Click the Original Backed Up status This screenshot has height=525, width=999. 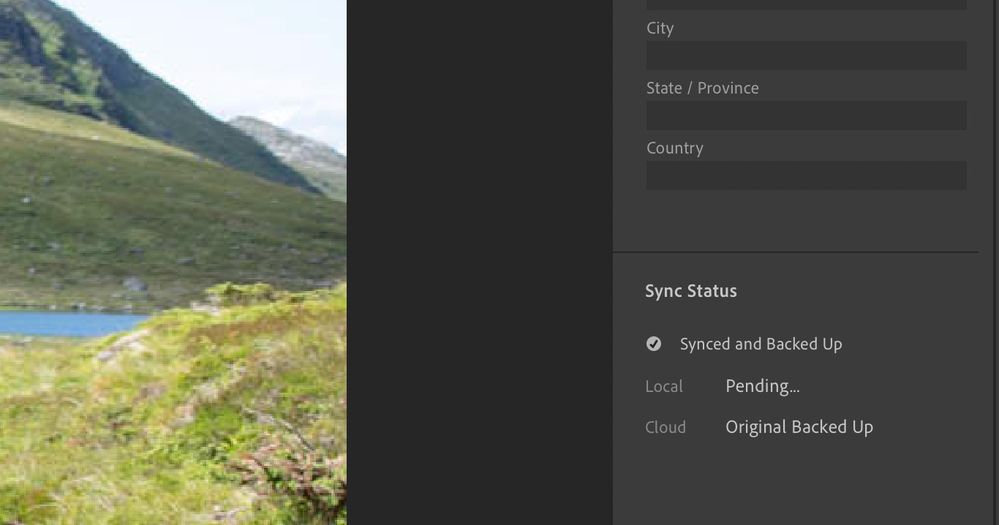799,427
